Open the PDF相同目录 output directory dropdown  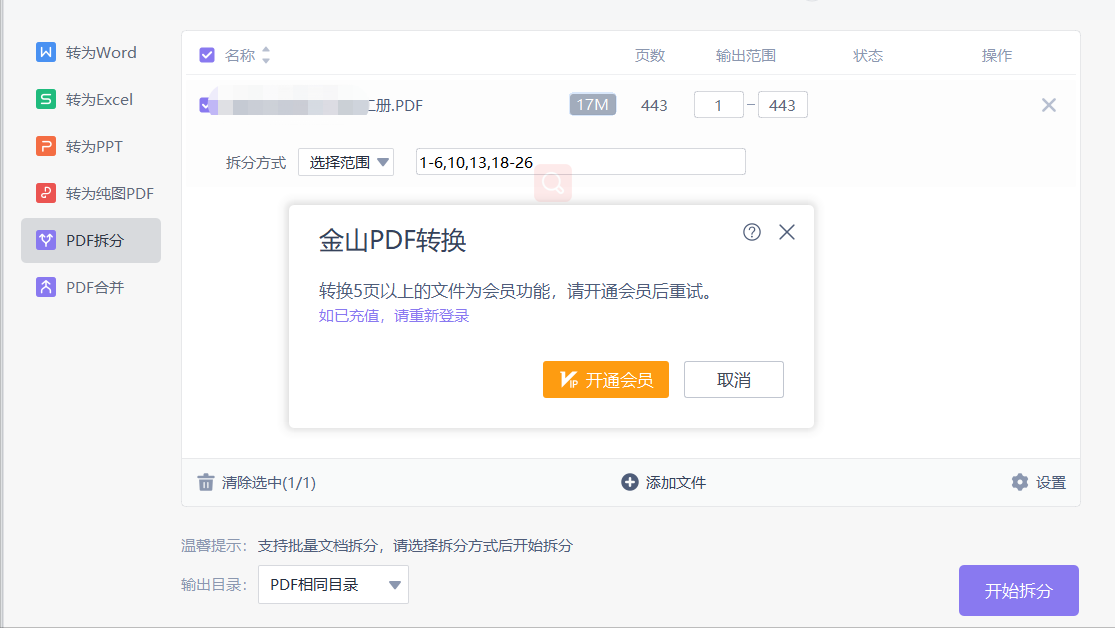pyautogui.click(x=333, y=585)
